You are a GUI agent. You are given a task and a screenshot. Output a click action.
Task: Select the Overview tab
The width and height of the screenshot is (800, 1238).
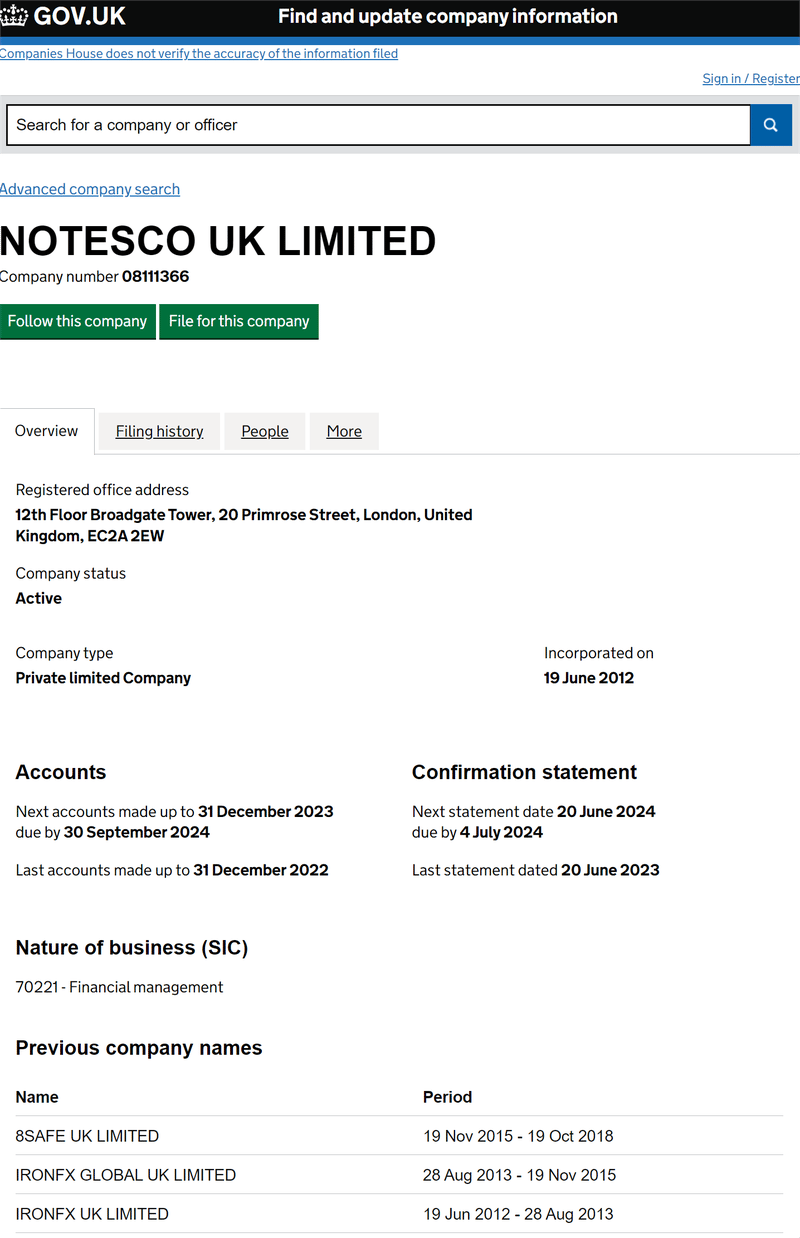coord(46,431)
